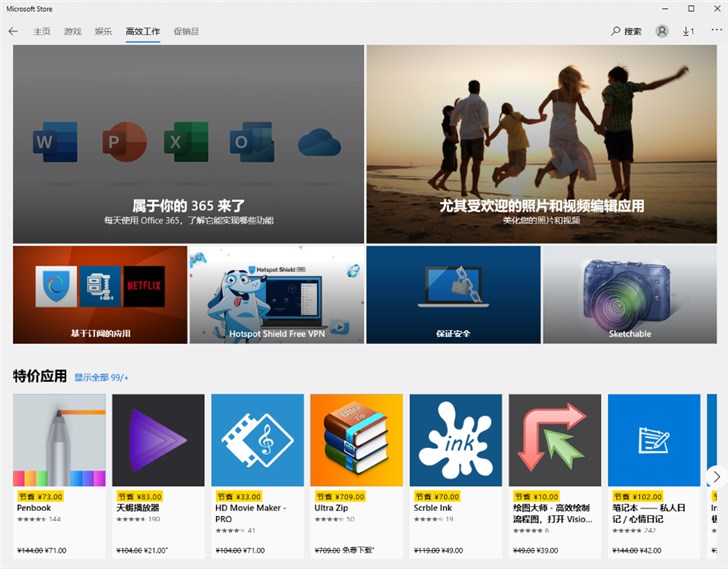Viewport: 728px width, 569px height.
Task: Open the three-dot more menu
Action: [x=716, y=30]
